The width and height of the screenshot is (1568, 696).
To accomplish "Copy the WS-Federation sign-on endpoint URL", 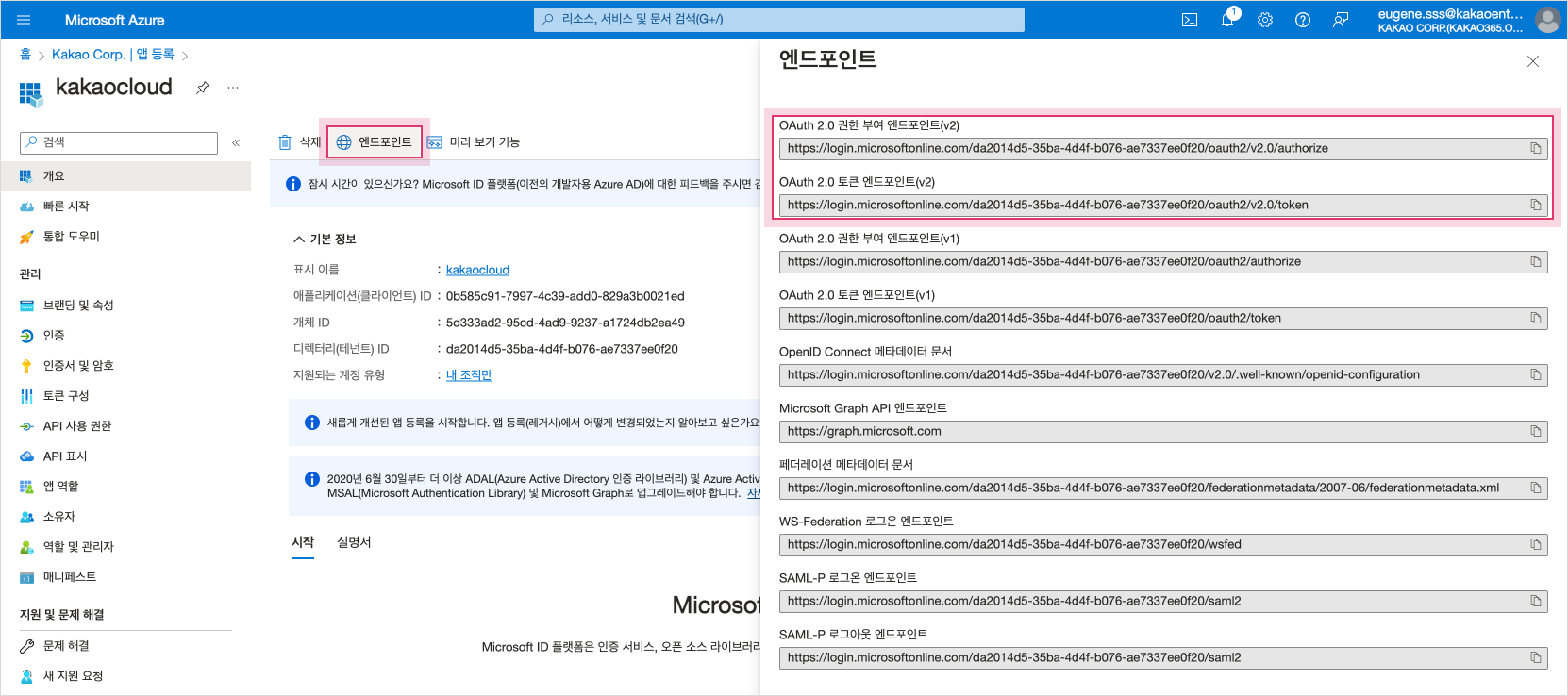I will [x=1536, y=544].
